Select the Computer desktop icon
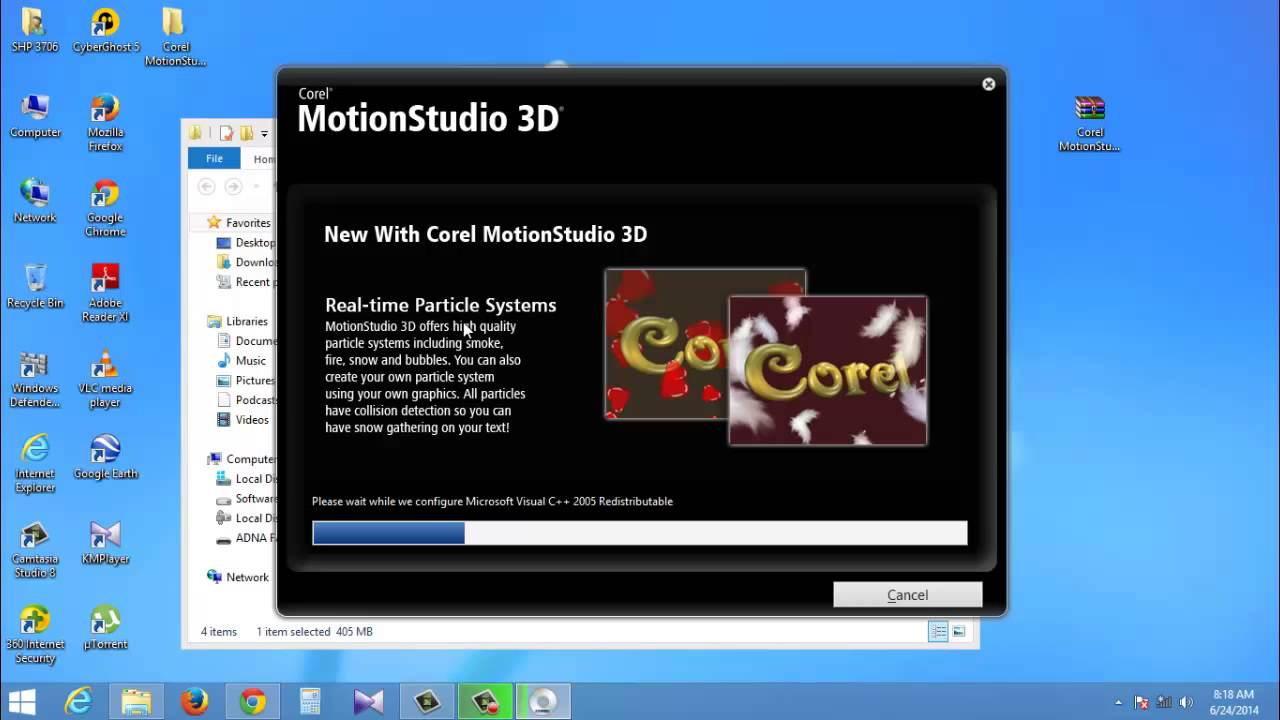The image size is (1280, 720). [x=35, y=116]
